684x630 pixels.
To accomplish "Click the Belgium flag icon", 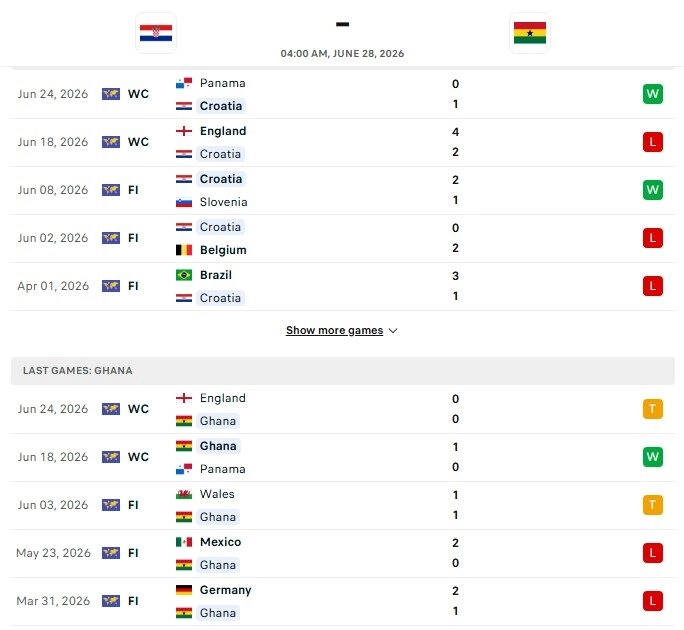I will pos(184,250).
